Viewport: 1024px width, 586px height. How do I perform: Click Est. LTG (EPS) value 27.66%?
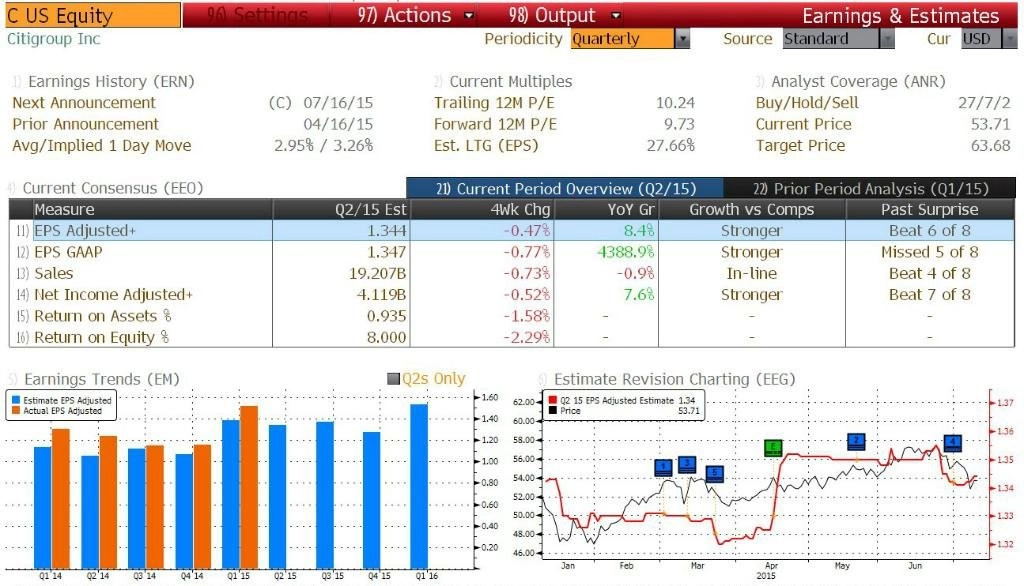pyautogui.click(x=671, y=146)
